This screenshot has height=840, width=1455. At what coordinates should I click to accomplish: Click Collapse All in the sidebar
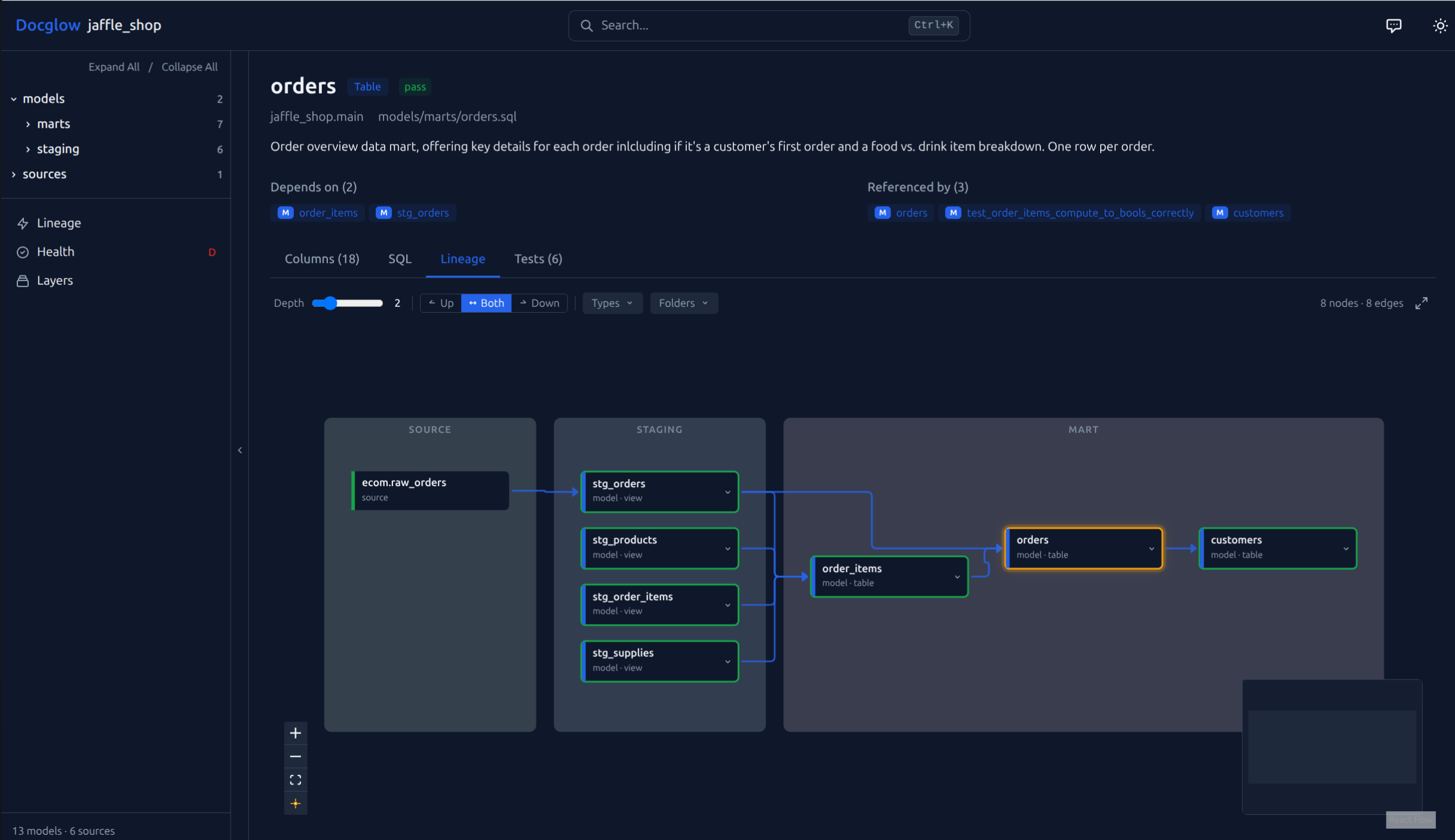pyautogui.click(x=189, y=66)
